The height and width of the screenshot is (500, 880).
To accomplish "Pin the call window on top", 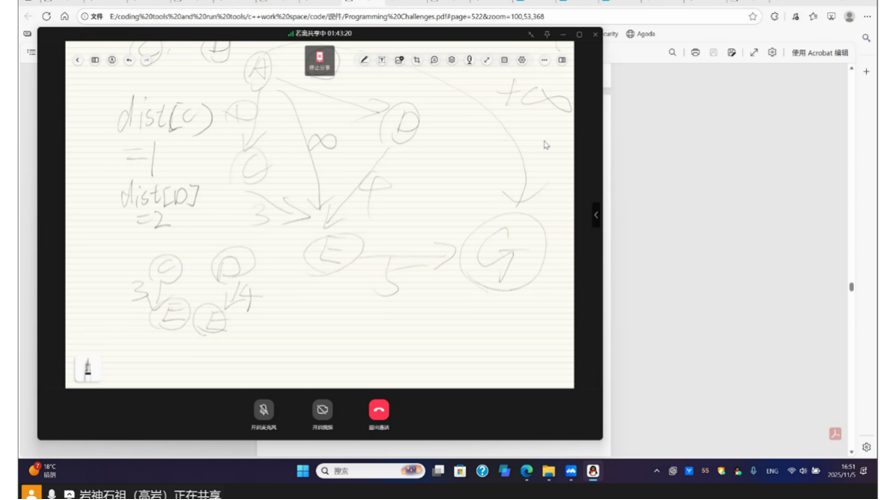I will 546,34.
